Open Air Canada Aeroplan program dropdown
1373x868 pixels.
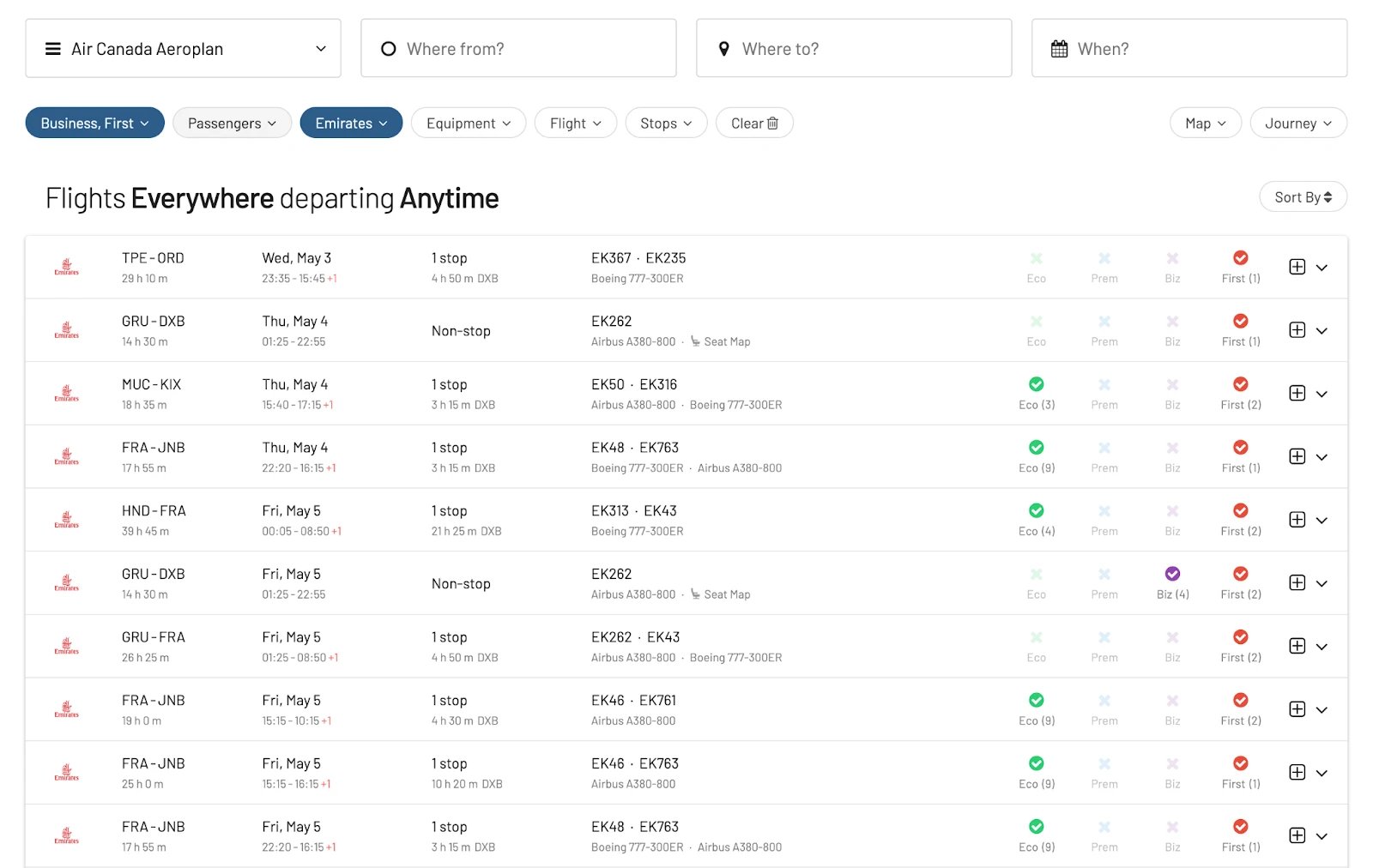coord(183,48)
